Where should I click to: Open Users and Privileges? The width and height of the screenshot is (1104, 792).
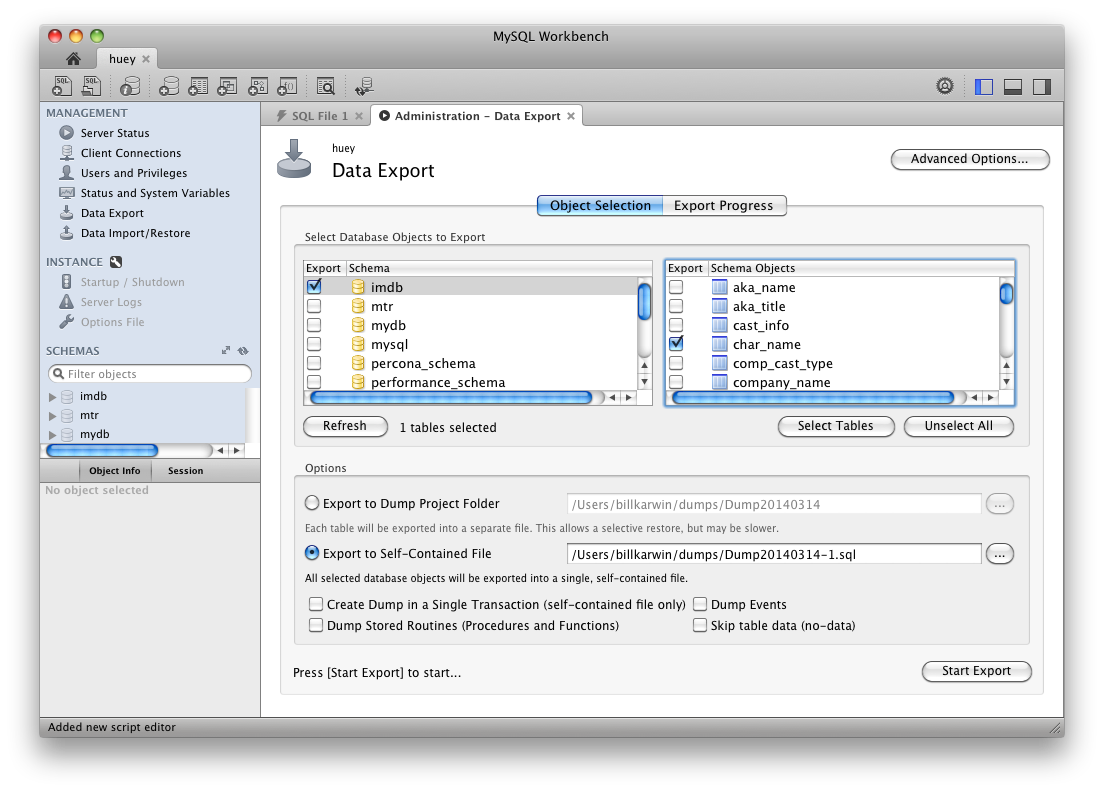click(x=134, y=173)
